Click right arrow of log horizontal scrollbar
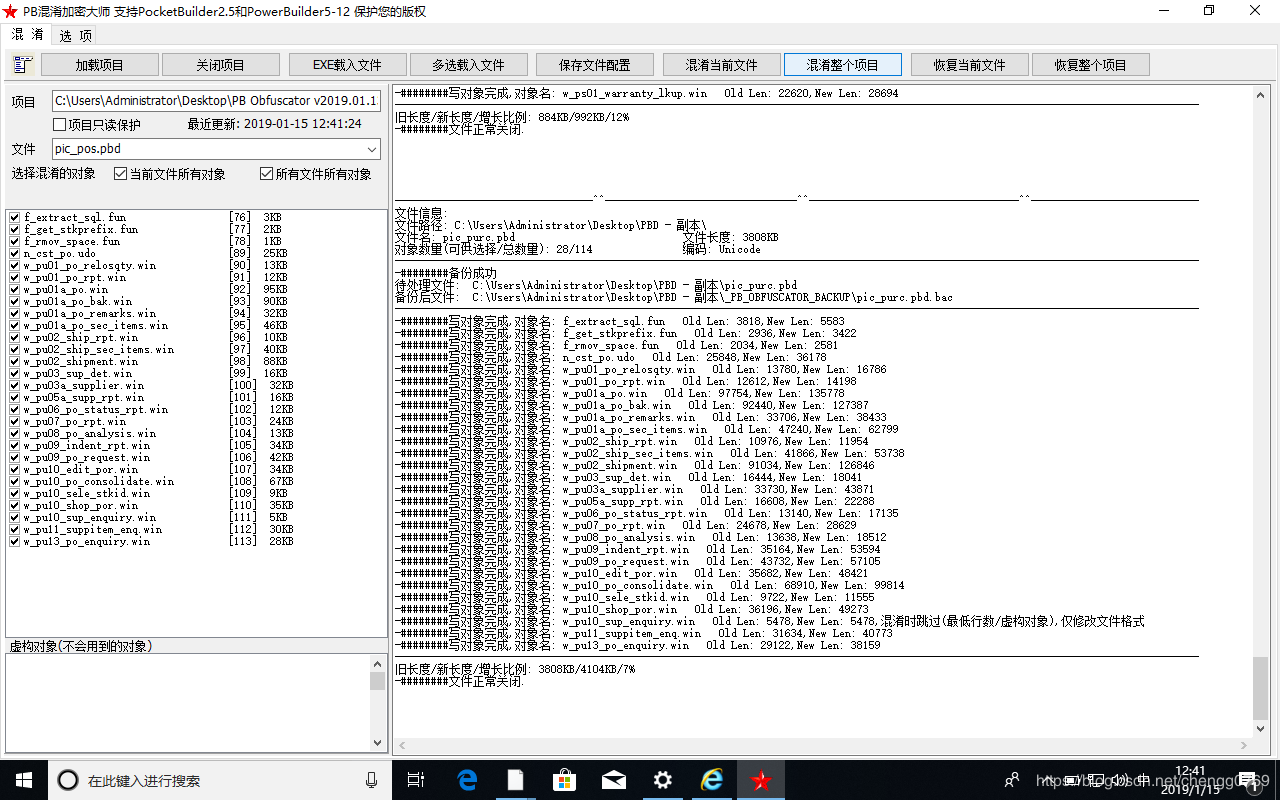The image size is (1280, 800). [x=1244, y=746]
